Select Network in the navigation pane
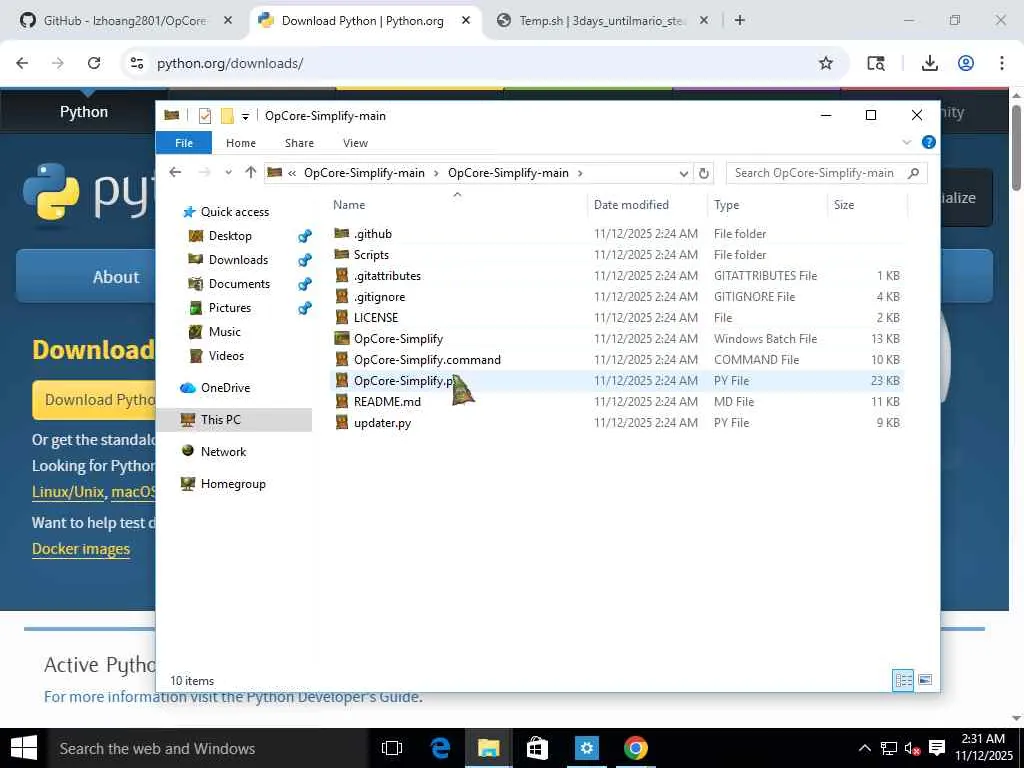The image size is (1024, 768). (223, 451)
